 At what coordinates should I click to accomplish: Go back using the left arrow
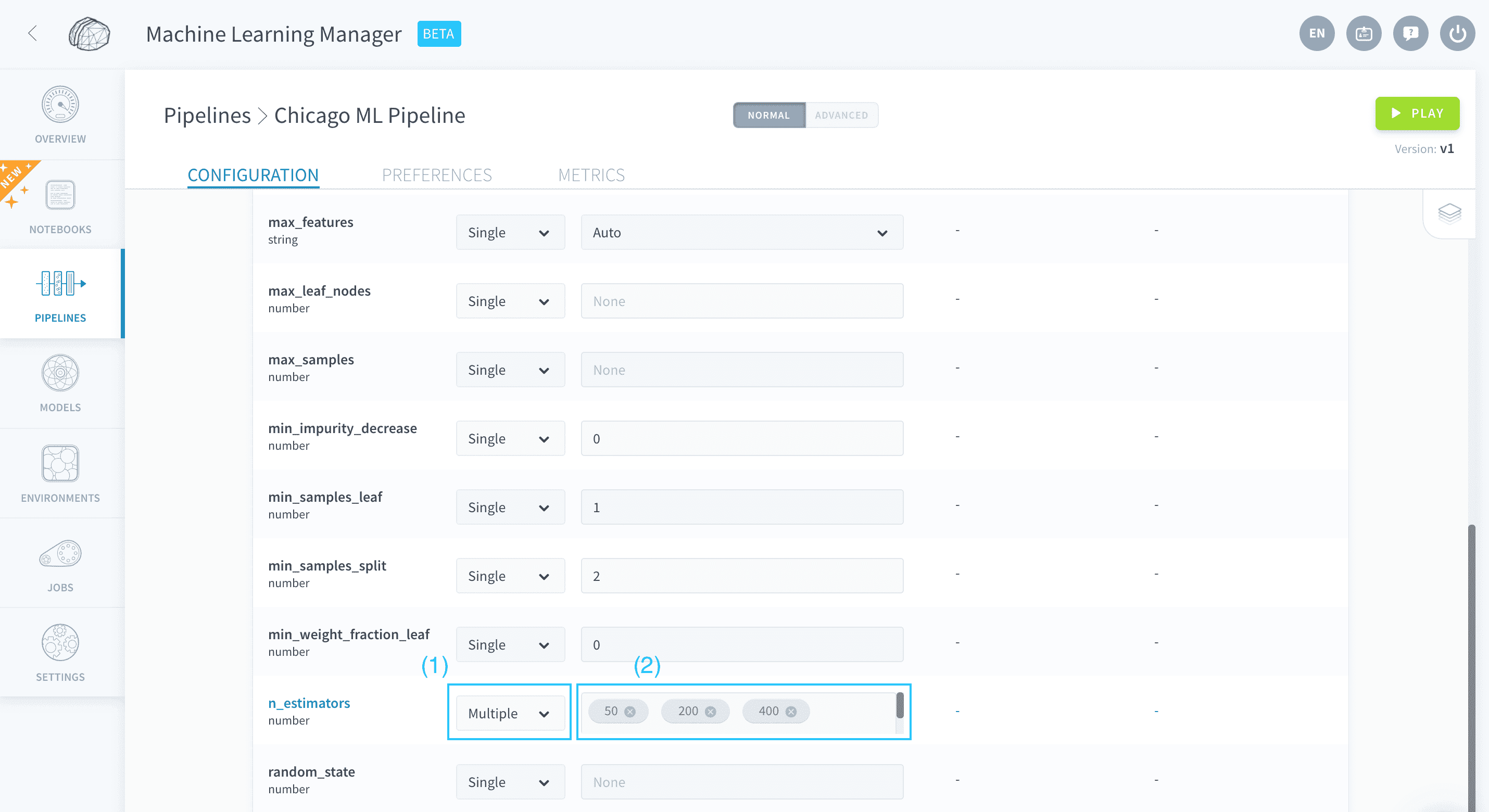pos(33,33)
